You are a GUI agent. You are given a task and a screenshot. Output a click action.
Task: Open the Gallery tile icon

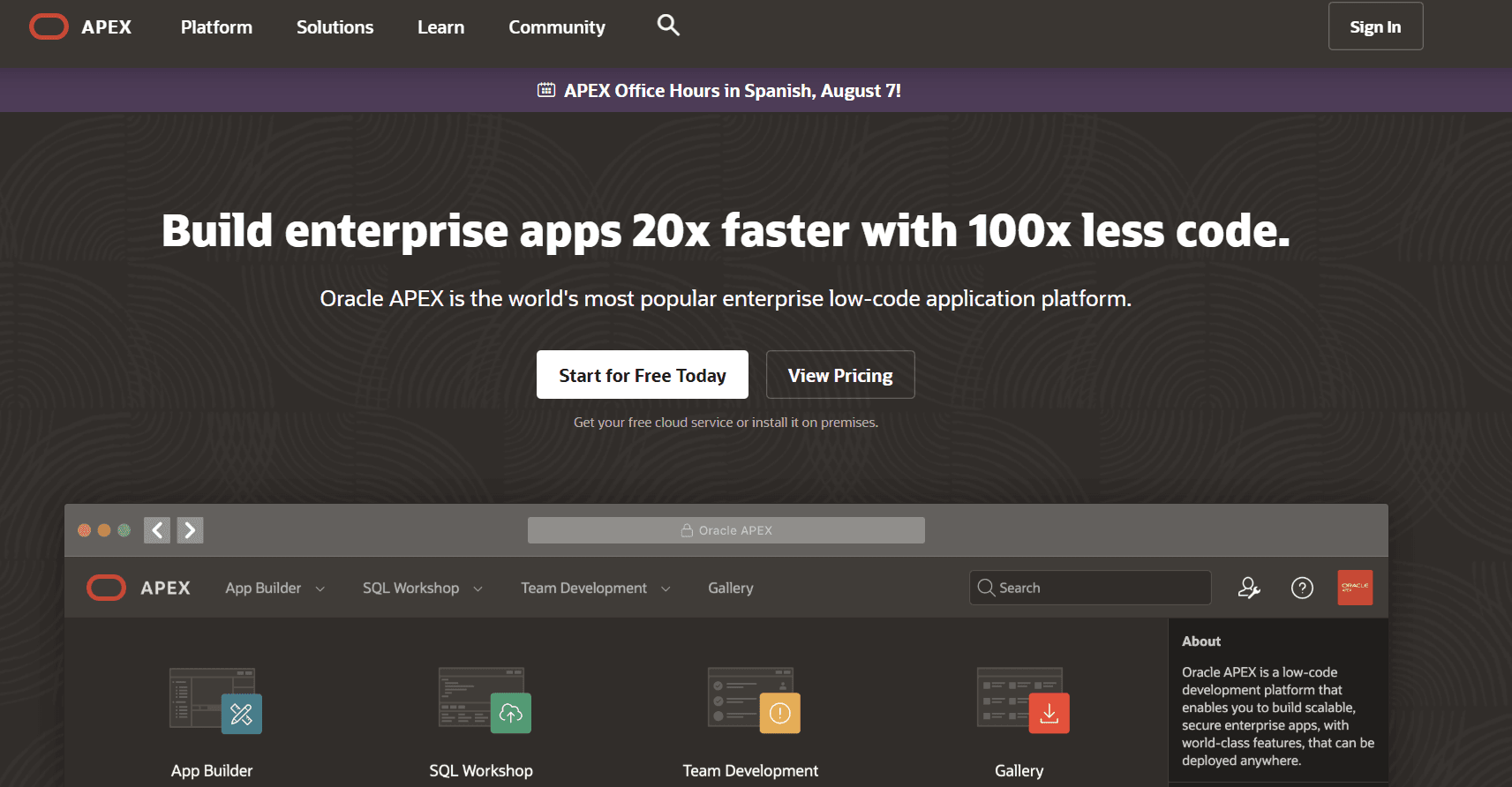click(1023, 701)
